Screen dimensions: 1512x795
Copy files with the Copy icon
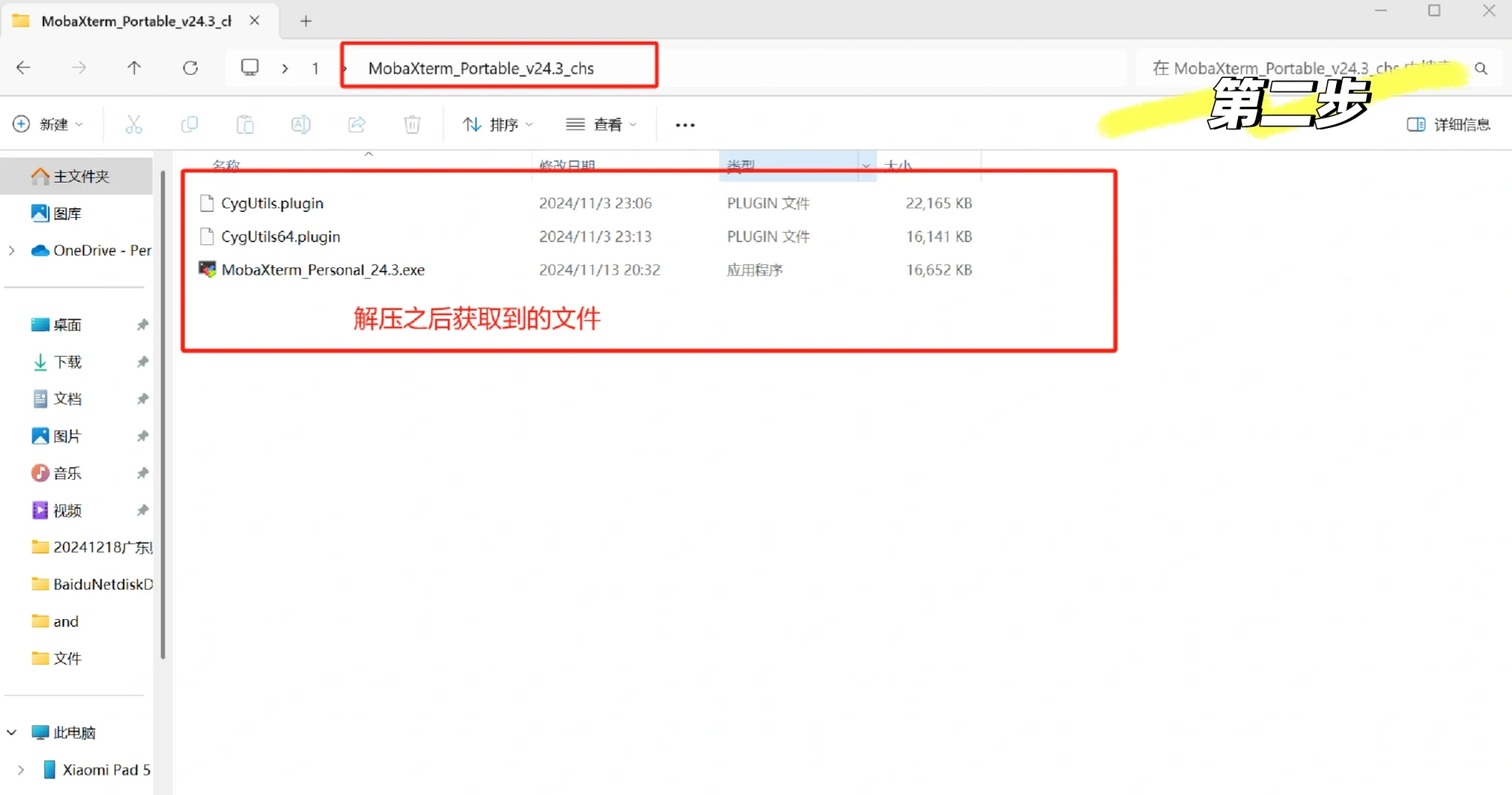(189, 124)
